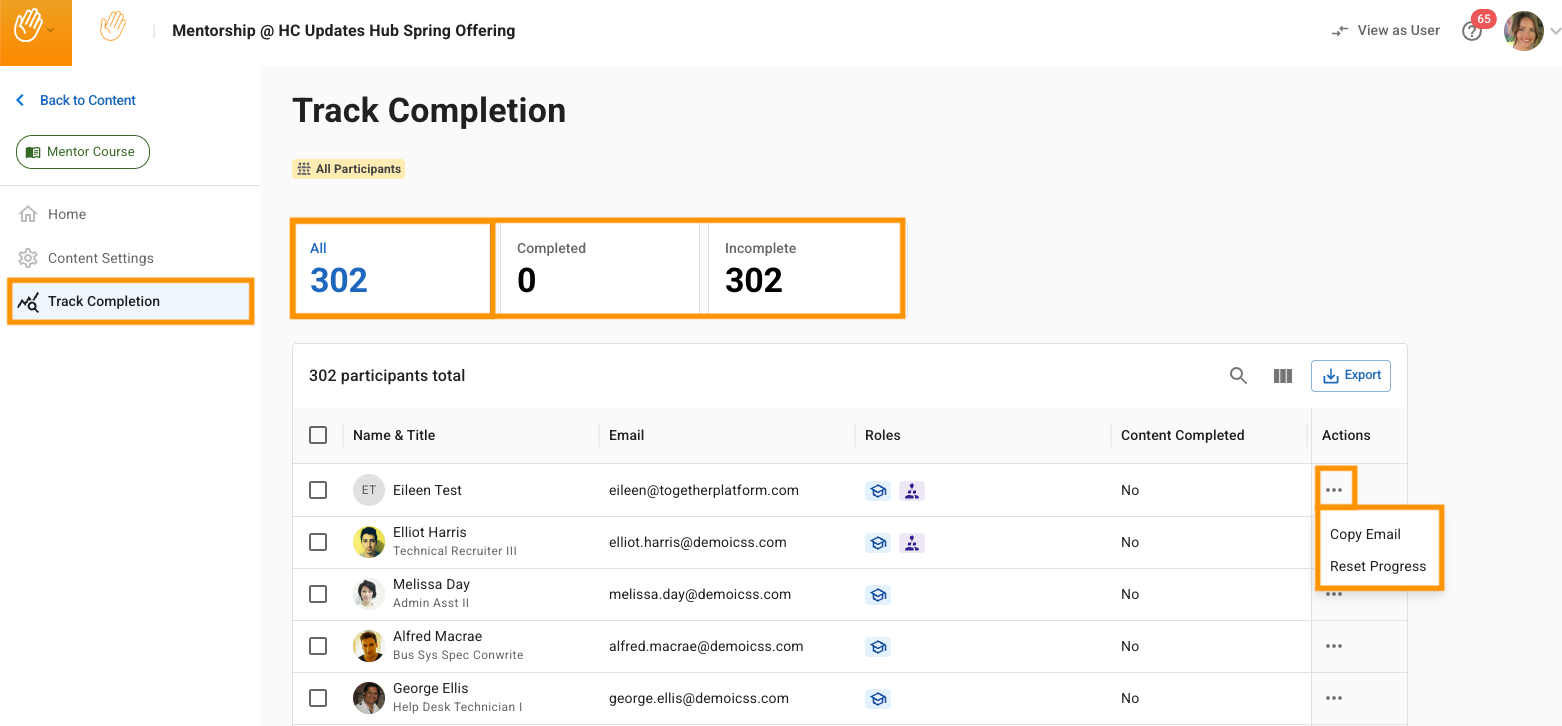Open the profile dropdown beside user avatar

point(1554,32)
